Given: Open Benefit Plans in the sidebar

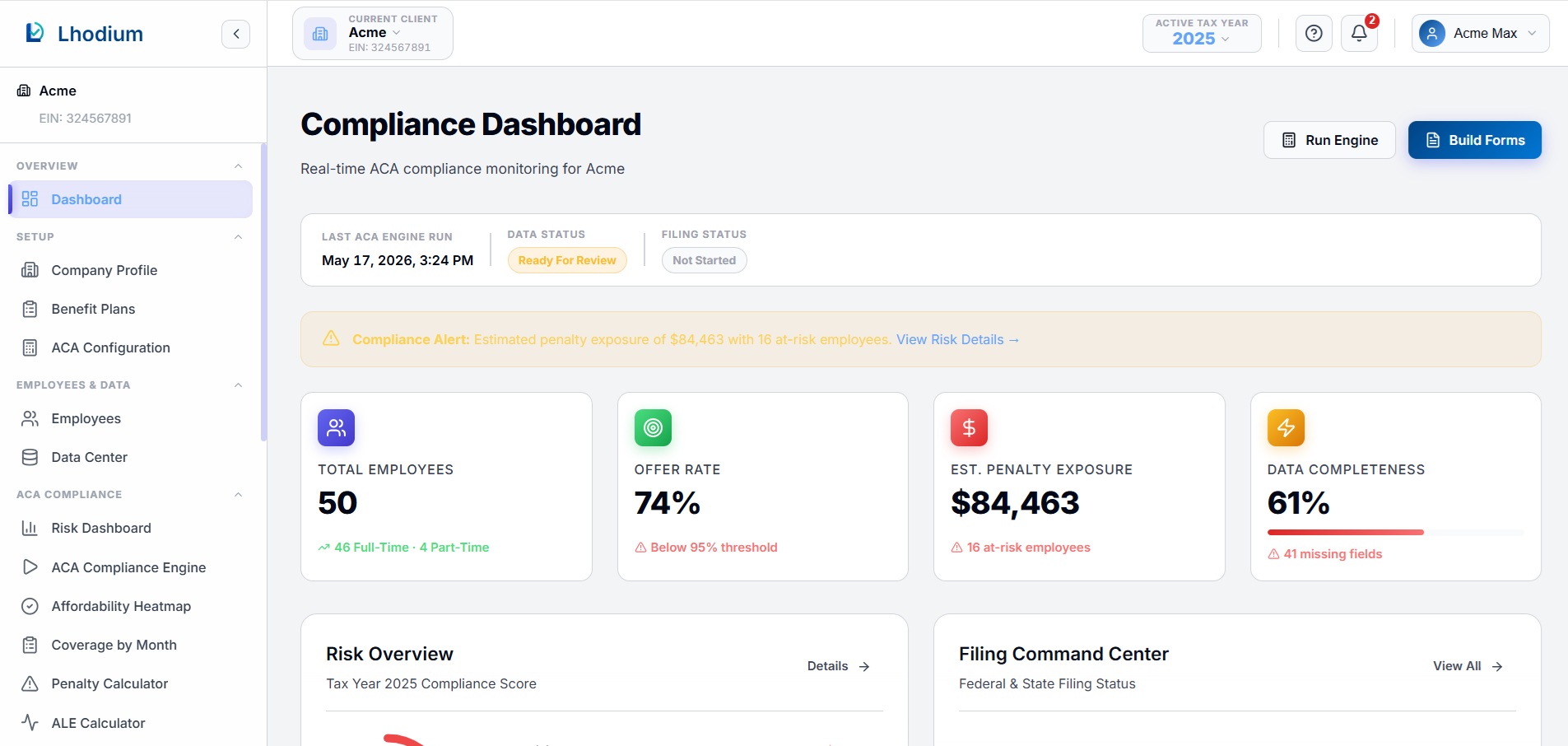Looking at the screenshot, I should point(131,309).
